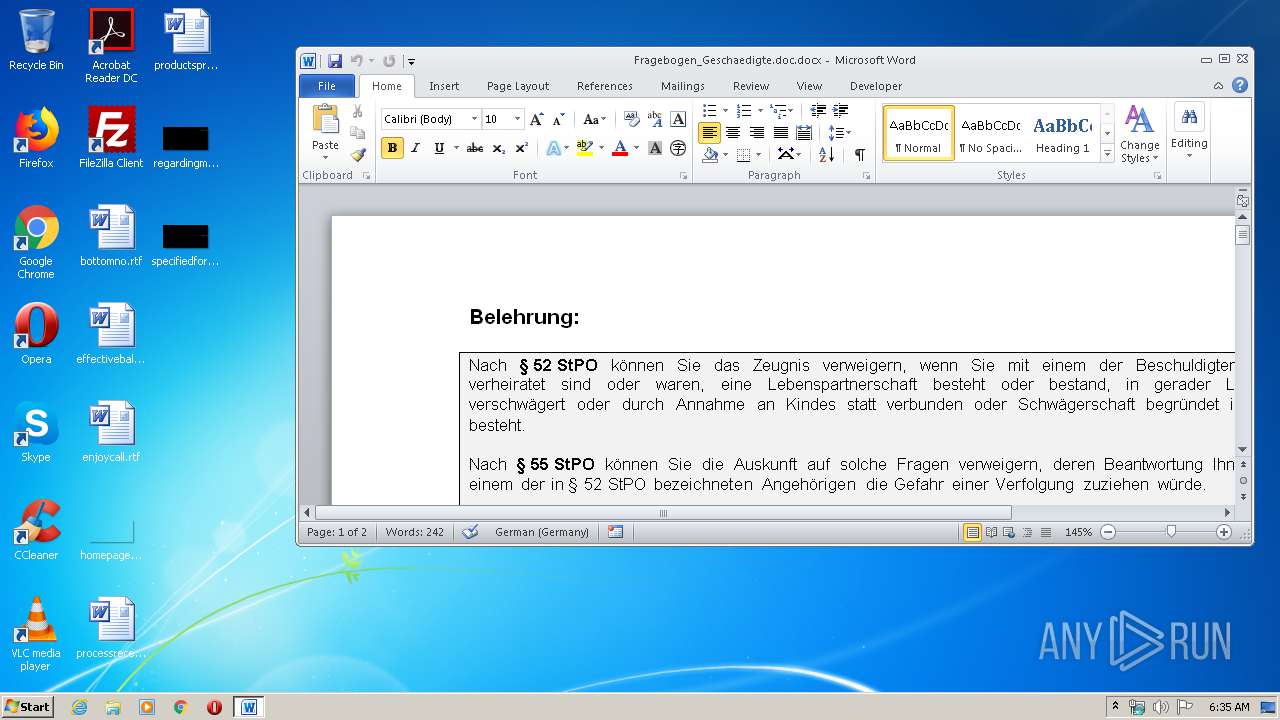This screenshot has width=1280, height=720.
Task: Open Paste options dropdown arrow
Action: click(x=325, y=157)
